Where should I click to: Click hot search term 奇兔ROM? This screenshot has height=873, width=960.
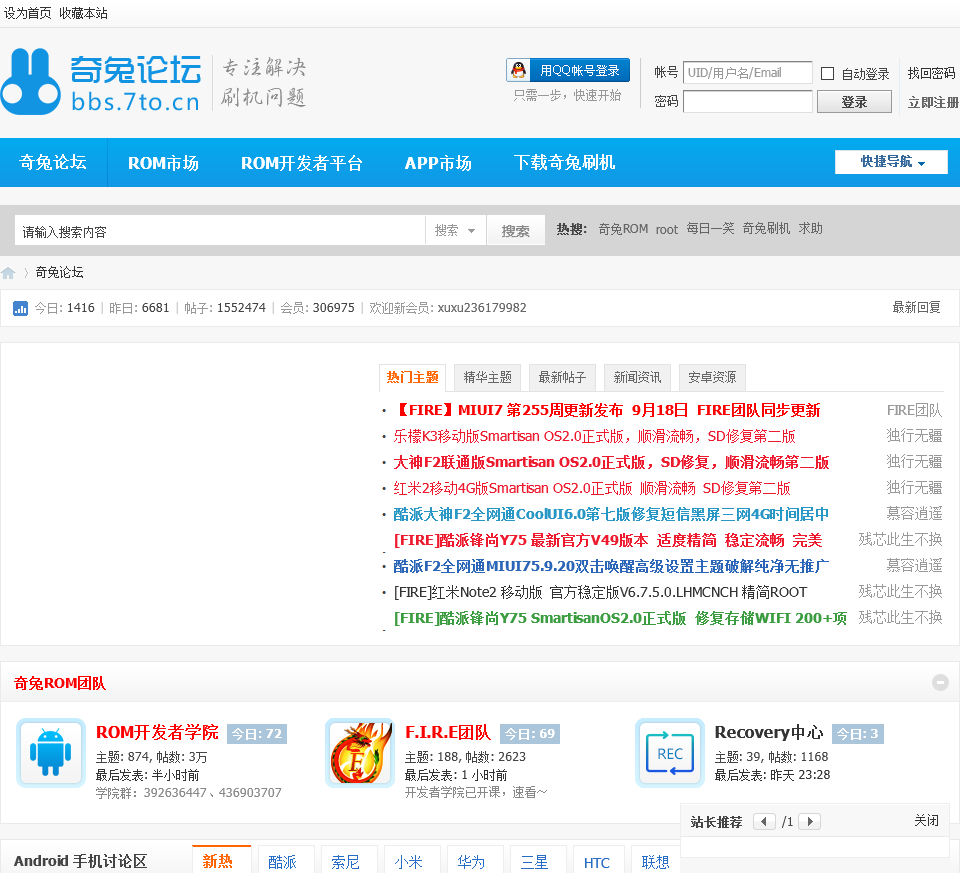[623, 229]
